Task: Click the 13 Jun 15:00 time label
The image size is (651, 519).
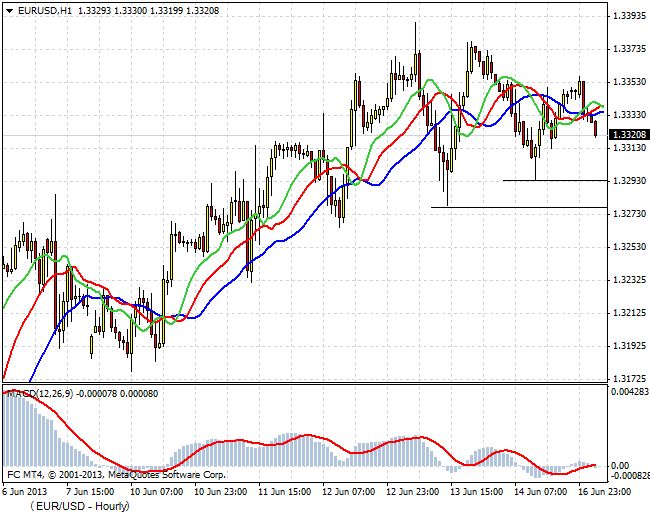Action: pyautogui.click(x=477, y=492)
